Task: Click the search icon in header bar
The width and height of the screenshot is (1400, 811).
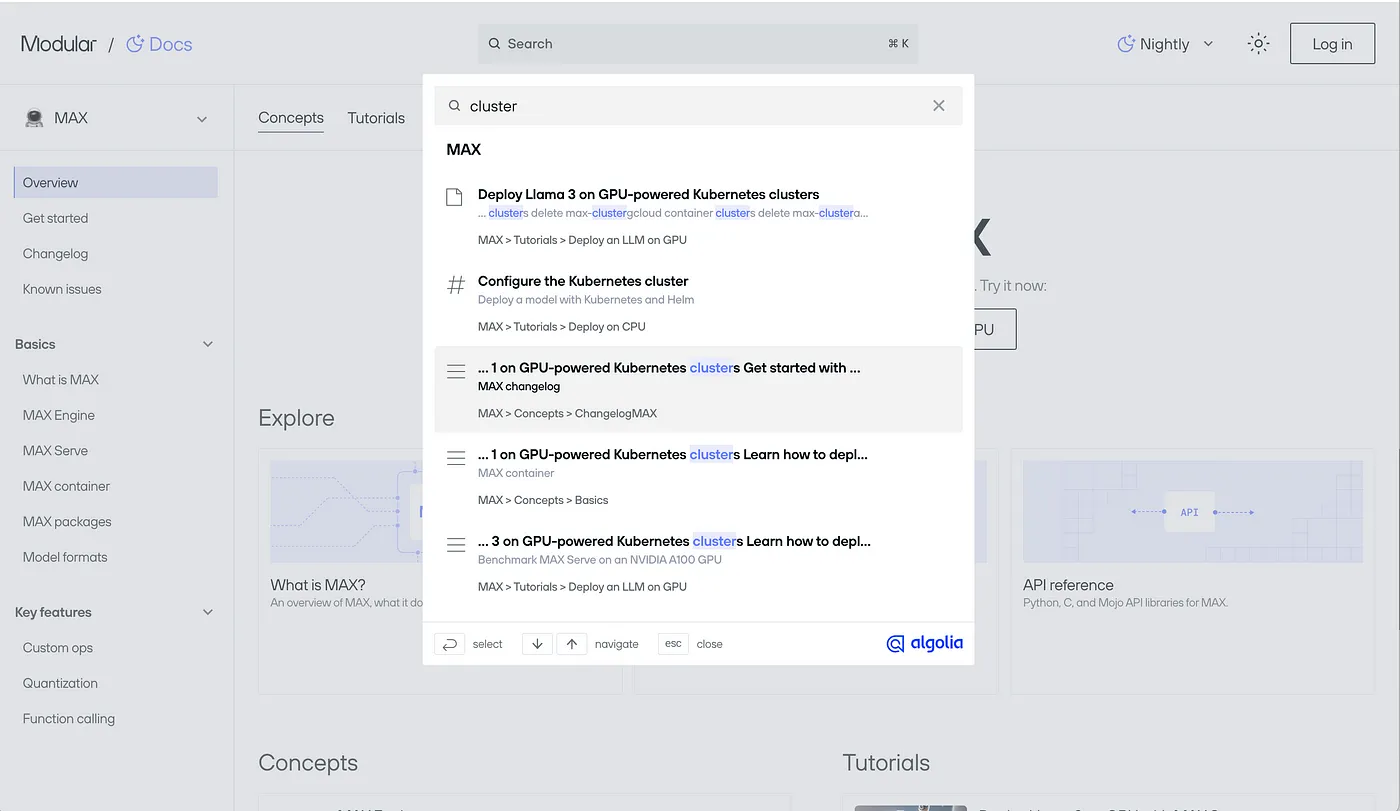Action: coord(494,44)
